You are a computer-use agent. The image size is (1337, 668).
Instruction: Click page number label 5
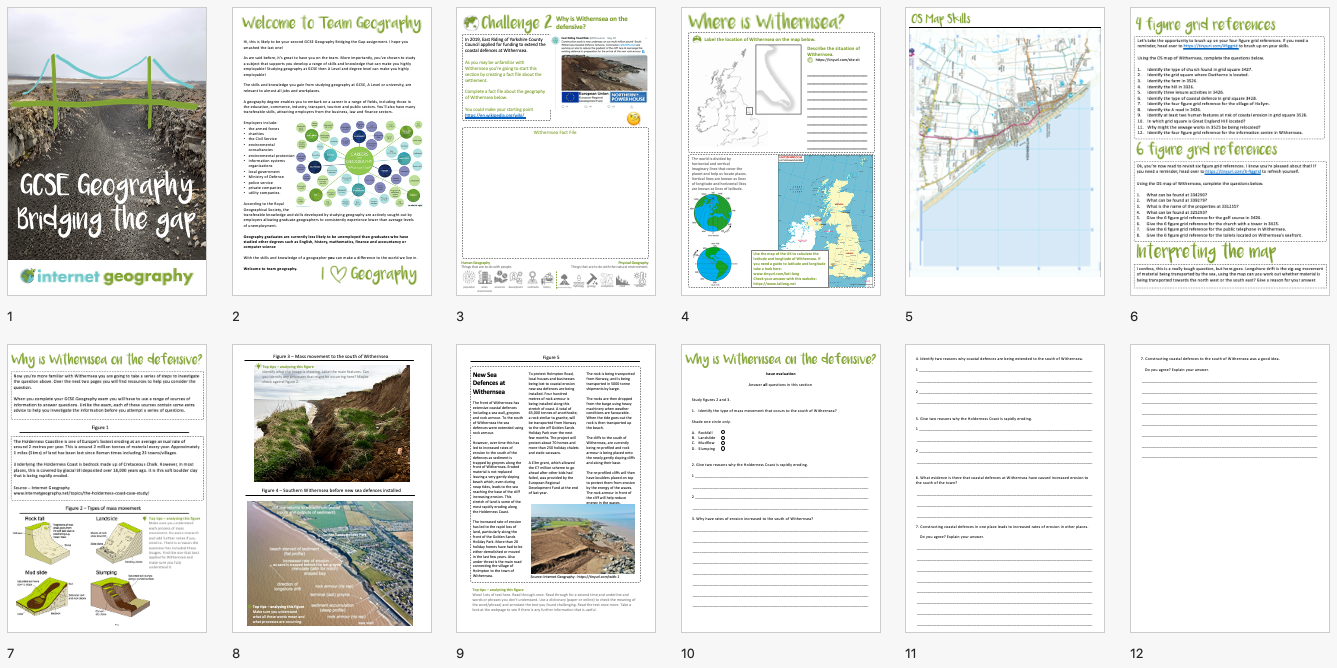point(910,317)
